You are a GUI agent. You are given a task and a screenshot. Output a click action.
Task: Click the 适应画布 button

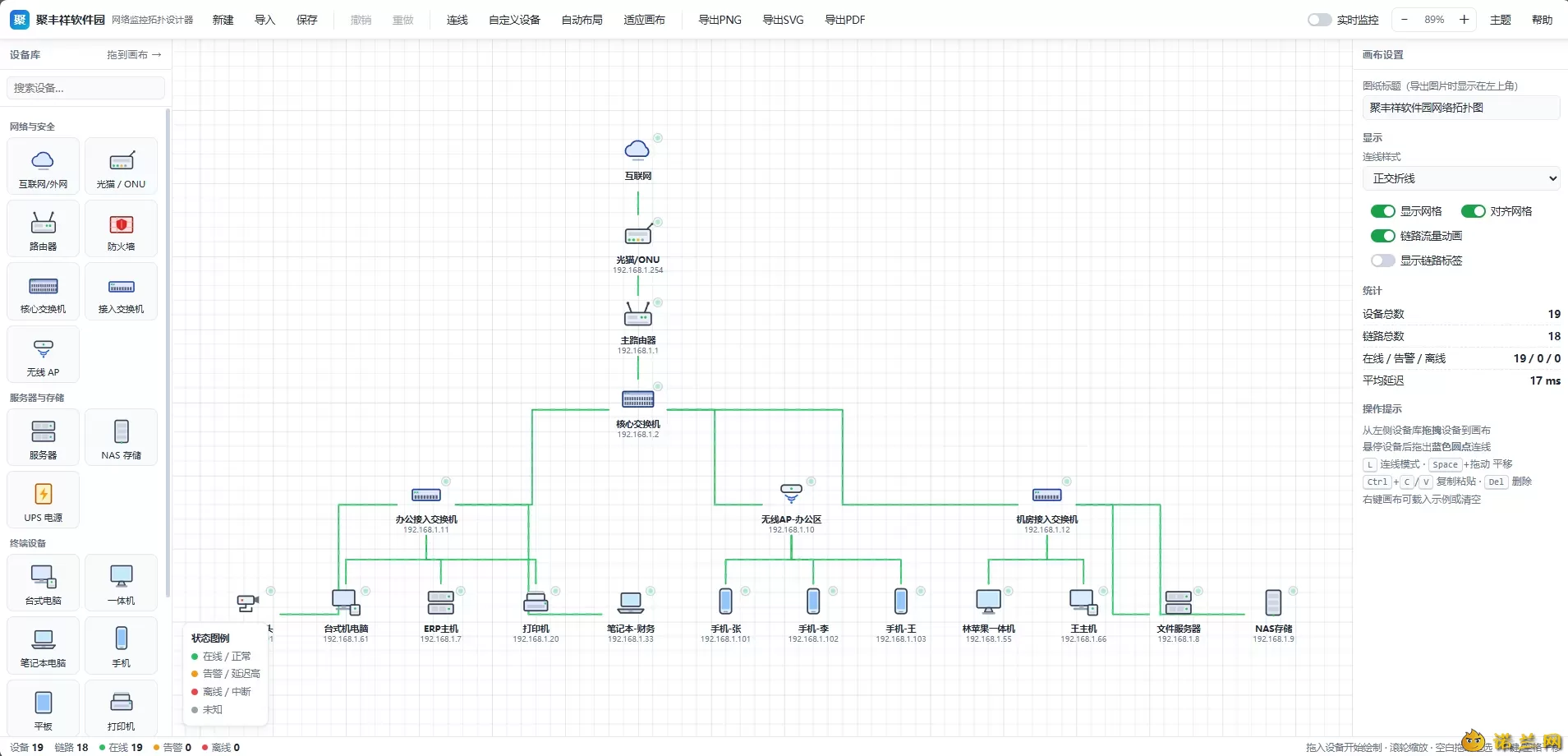644,20
